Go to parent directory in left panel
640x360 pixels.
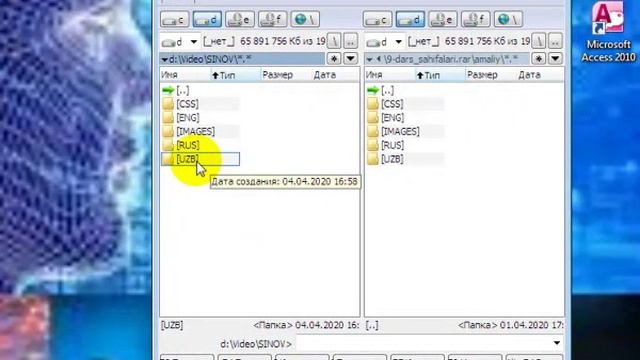pos(351,41)
